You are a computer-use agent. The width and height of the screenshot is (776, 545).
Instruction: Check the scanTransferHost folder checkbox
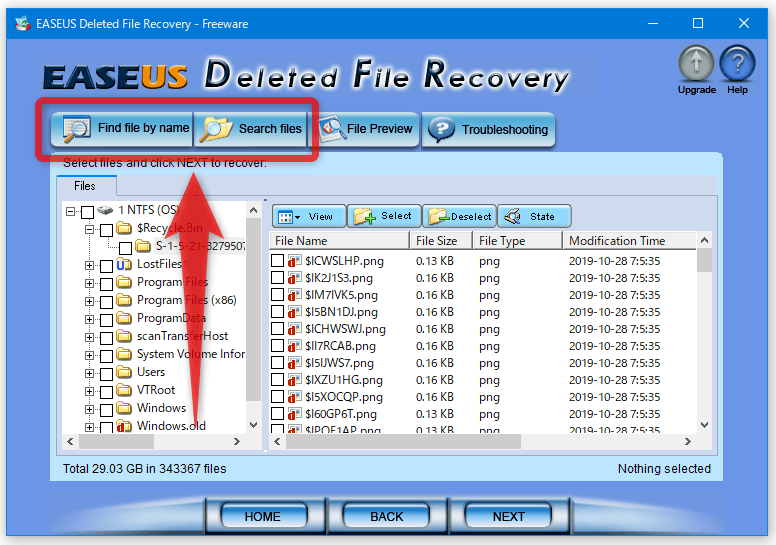tap(106, 338)
